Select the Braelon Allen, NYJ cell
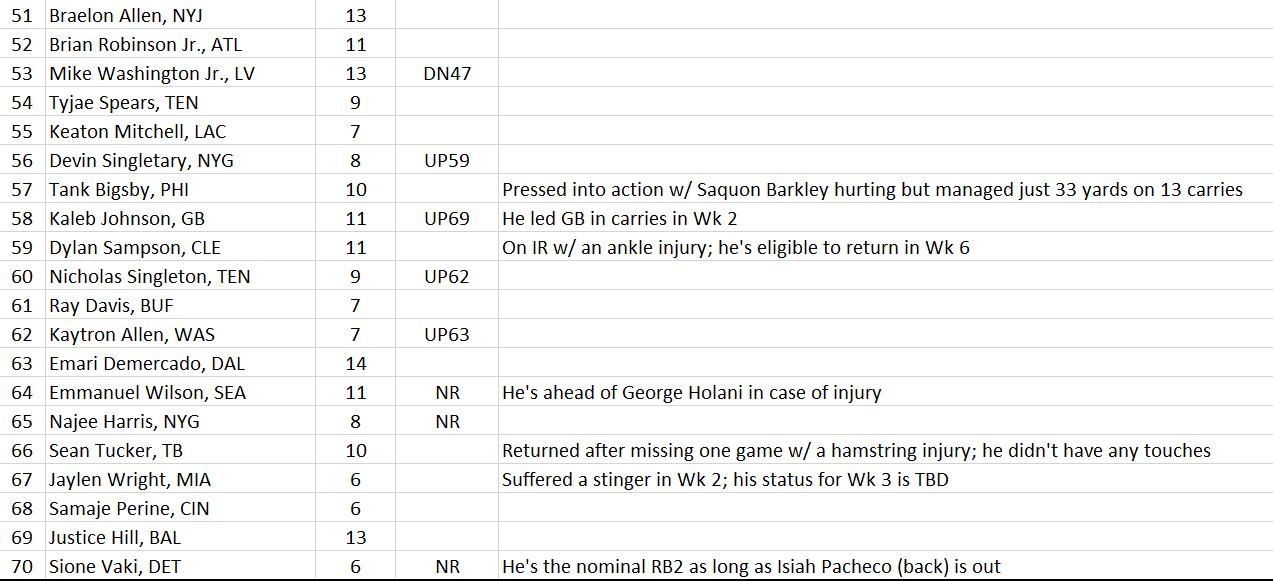Viewport: 1273px width, 581px height. tap(179, 15)
